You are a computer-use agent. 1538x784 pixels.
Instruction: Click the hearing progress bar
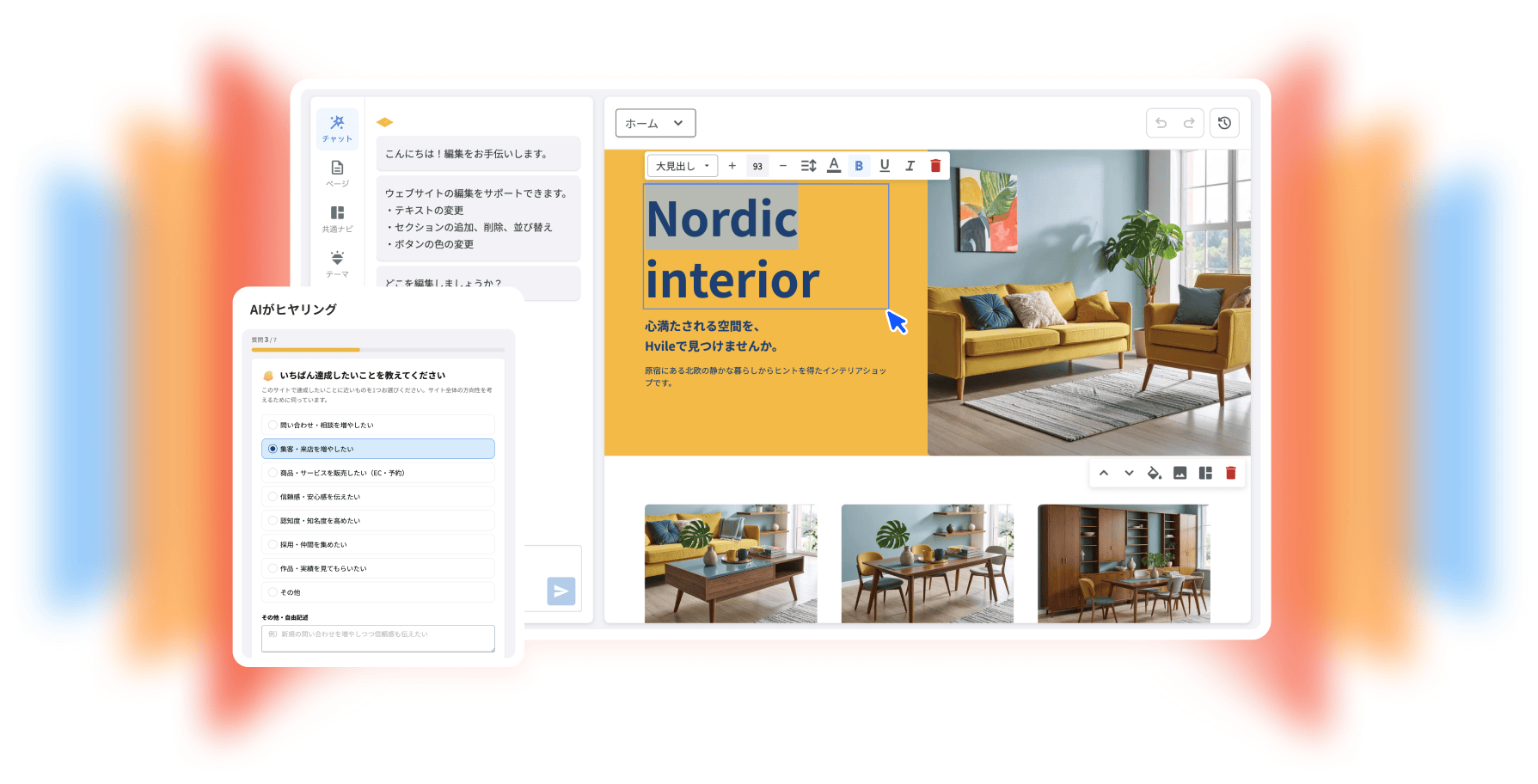tap(378, 350)
